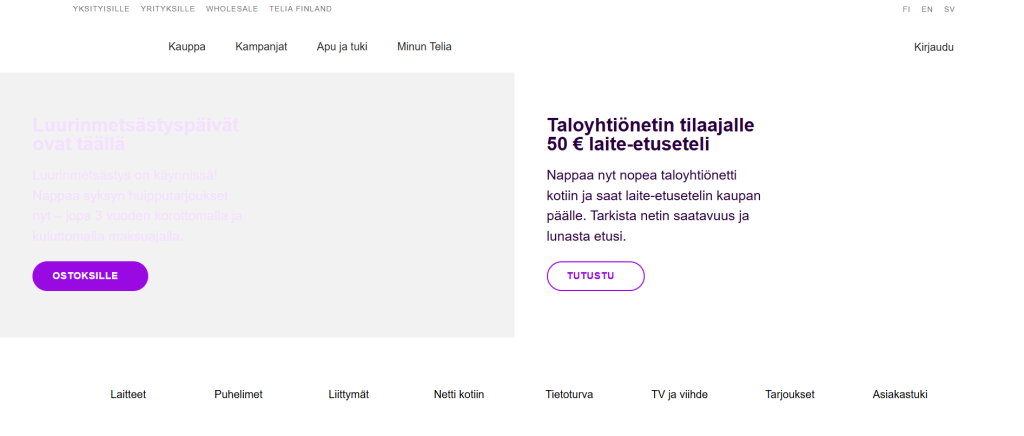Open the Minun Telia menu item

pyautogui.click(x=424, y=47)
